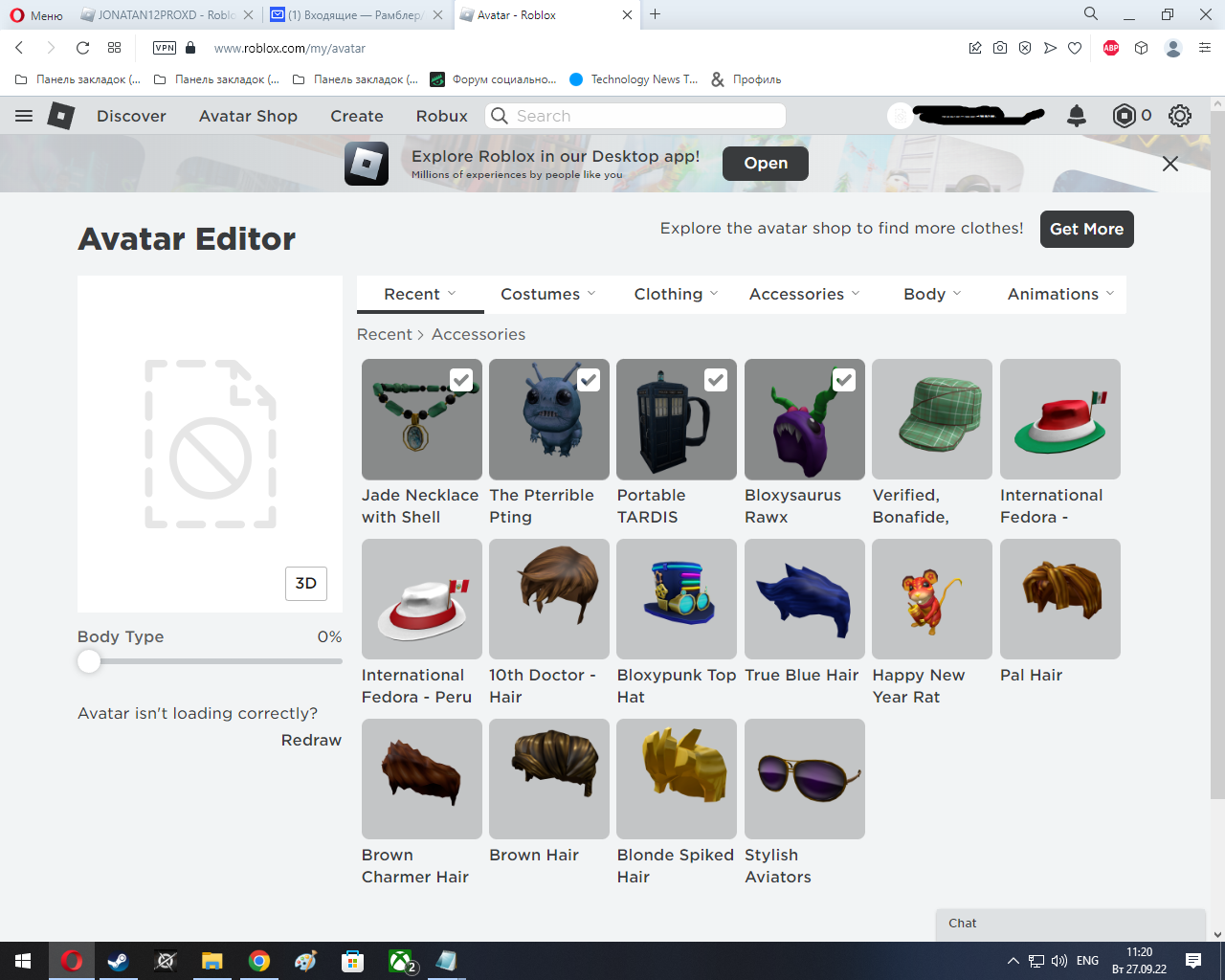Viewport: 1225px width, 980px height.
Task: Open Windows Start menu
Action: pyautogui.click(x=23, y=961)
